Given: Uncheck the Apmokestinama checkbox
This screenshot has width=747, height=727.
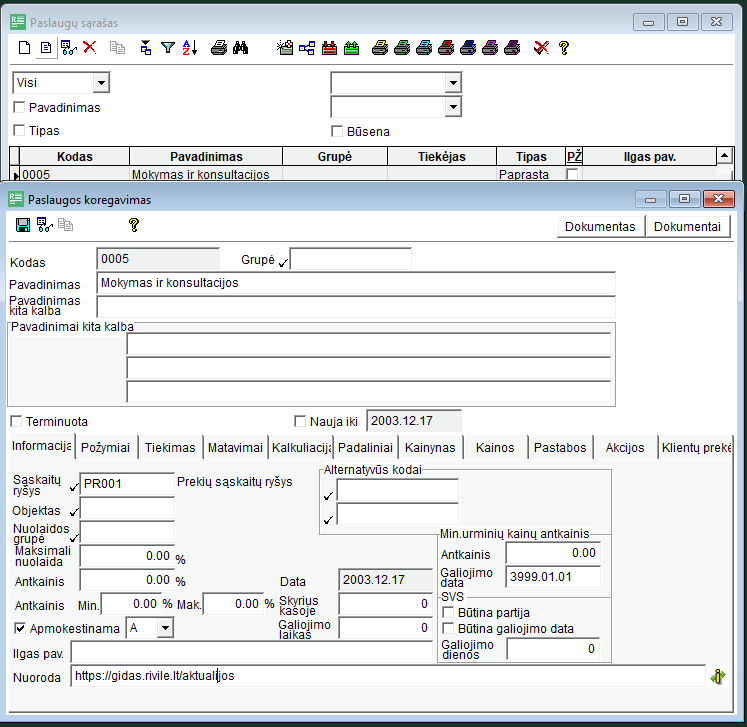Looking at the screenshot, I should pyautogui.click(x=20, y=628).
